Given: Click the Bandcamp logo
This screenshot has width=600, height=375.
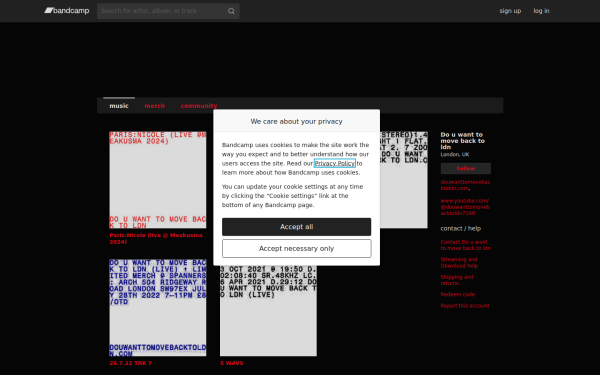Looking at the screenshot, I should pyautogui.click(x=67, y=11).
